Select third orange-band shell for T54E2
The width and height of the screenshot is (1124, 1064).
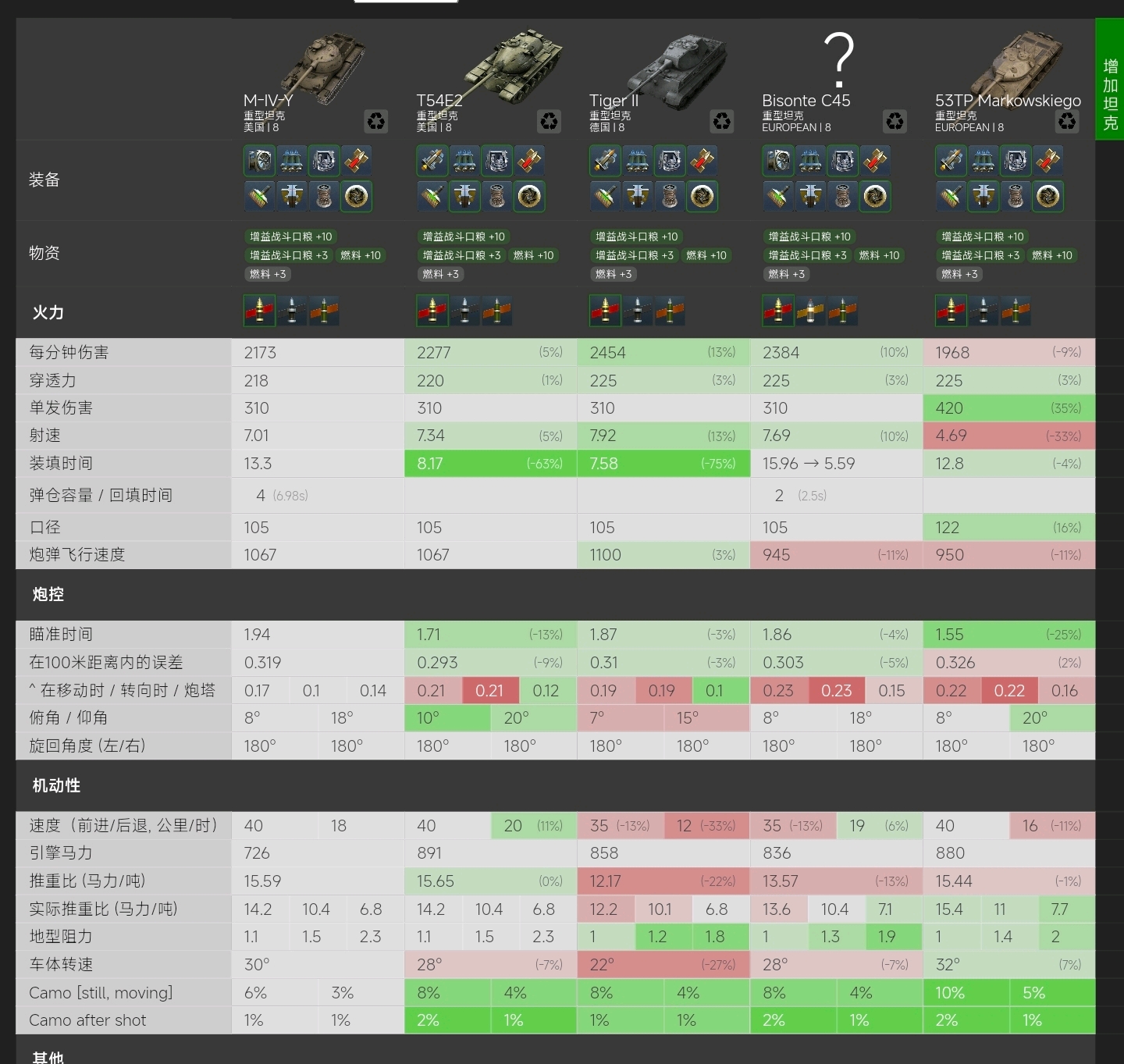click(x=496, y=311)
